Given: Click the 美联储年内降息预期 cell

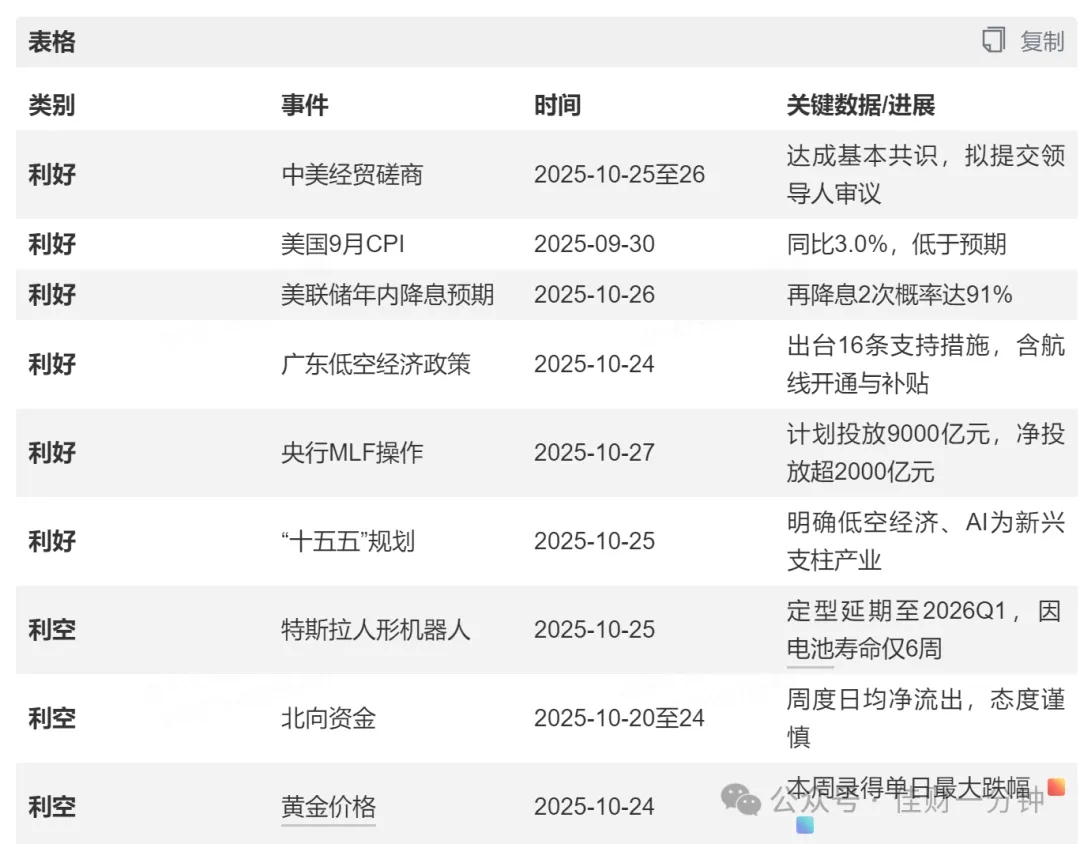Looking at the screenshot, I should (387, 294).
